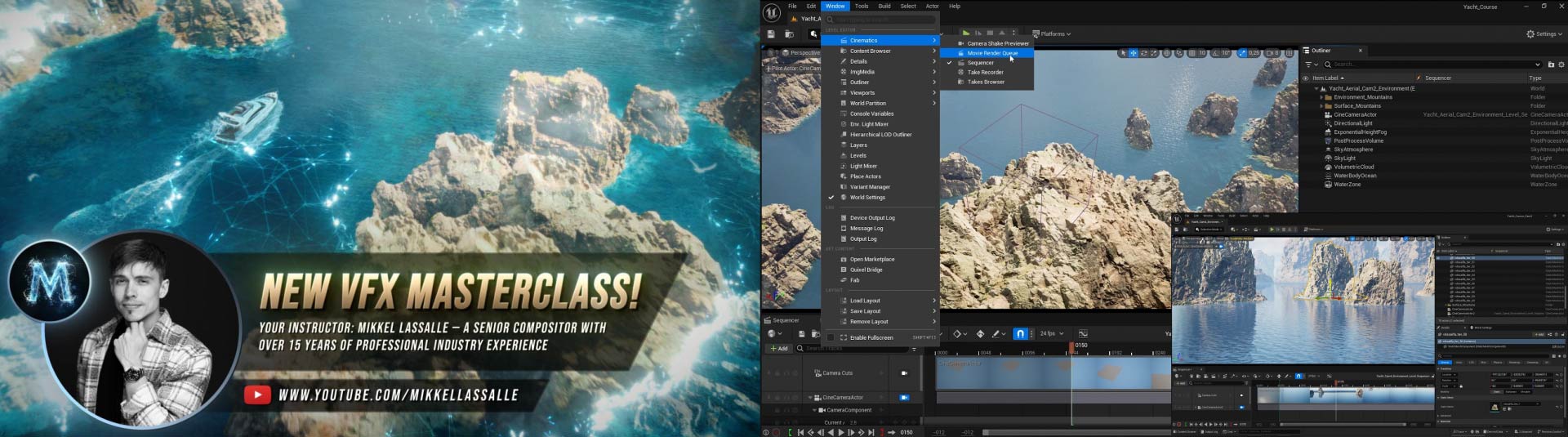Click the Camera Cuts camera lock icon
This screenshot has height=437, width=1568.
(x=904, y=373)
